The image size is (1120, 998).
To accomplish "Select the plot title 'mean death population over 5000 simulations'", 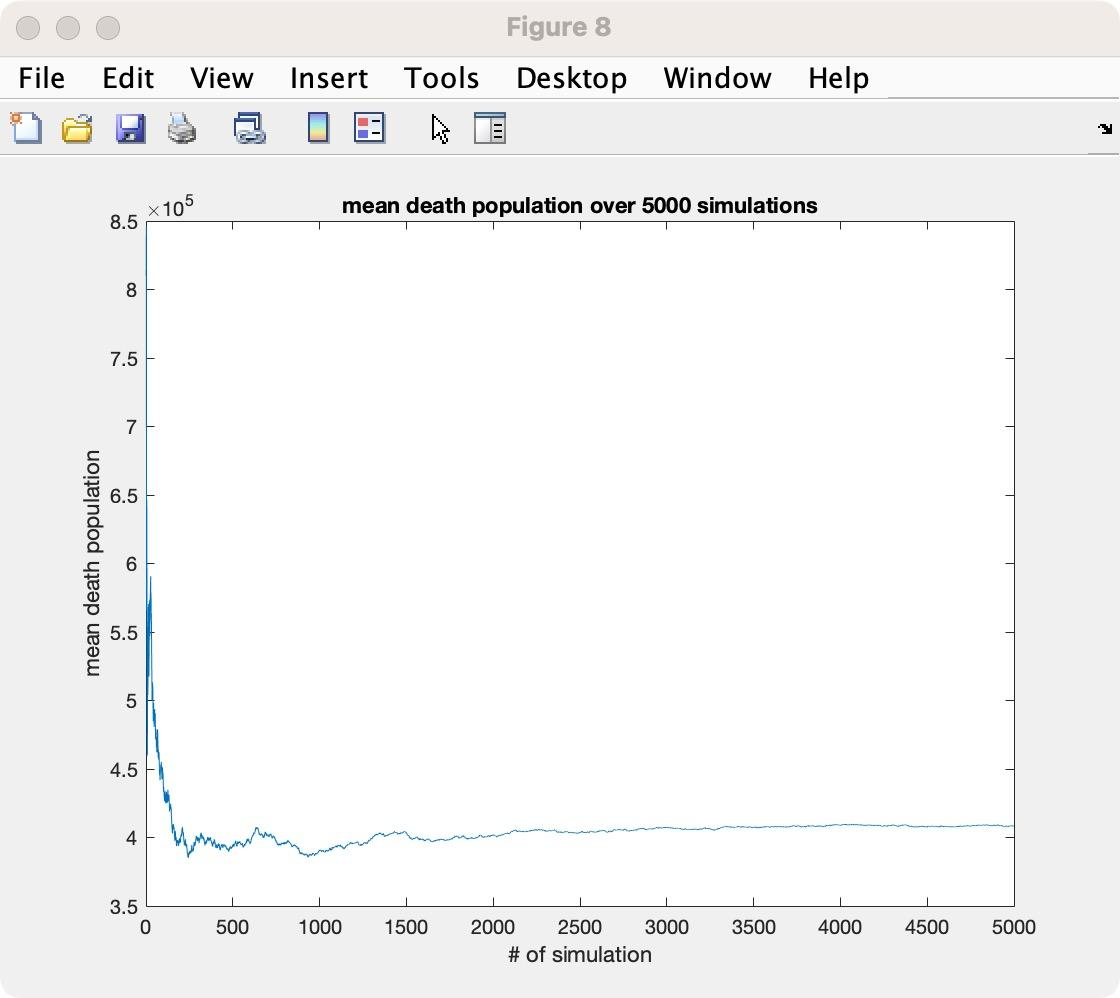I will [579, 206].
